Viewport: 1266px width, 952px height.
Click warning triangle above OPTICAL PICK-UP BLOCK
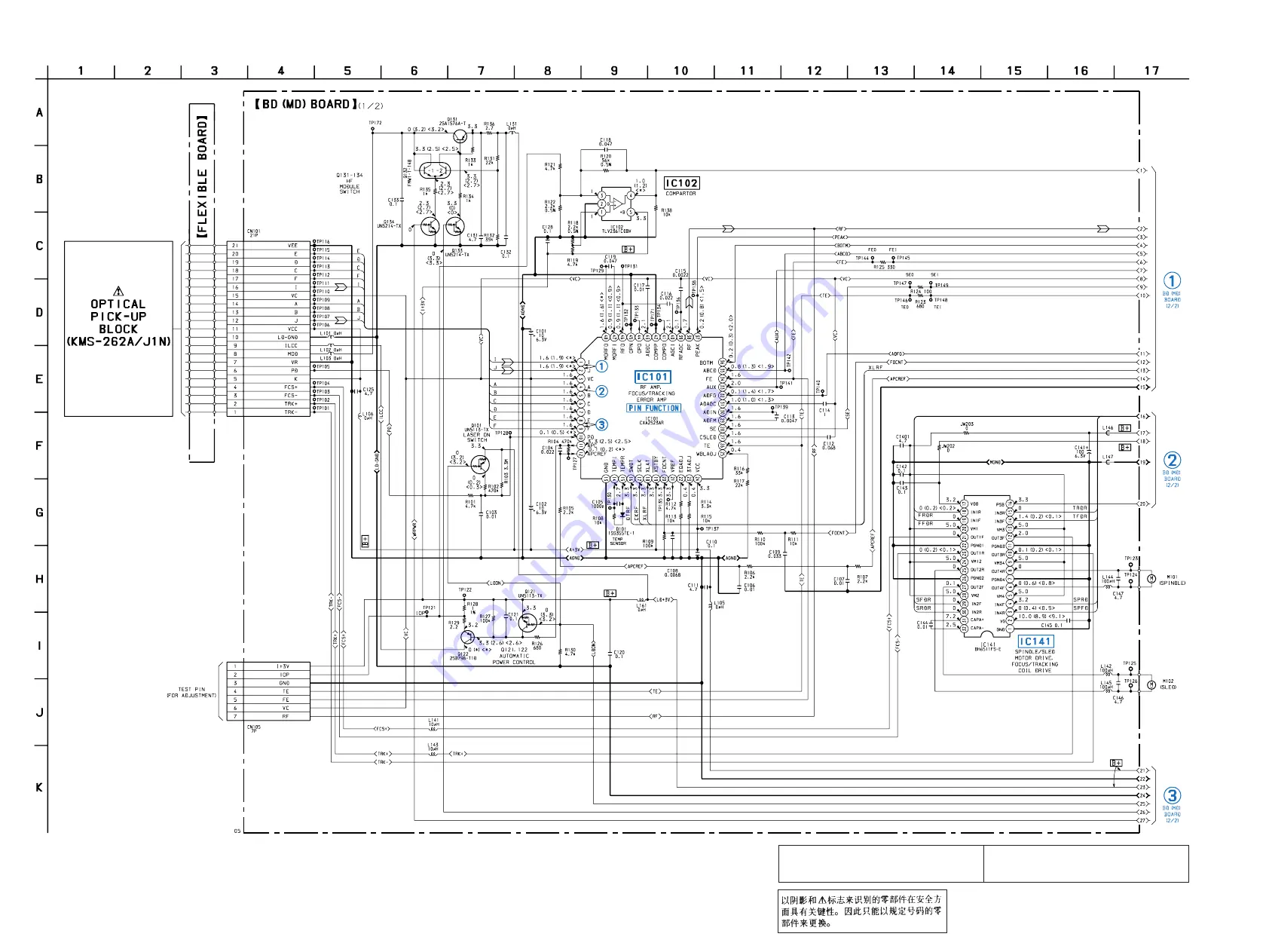pos(118,291)
